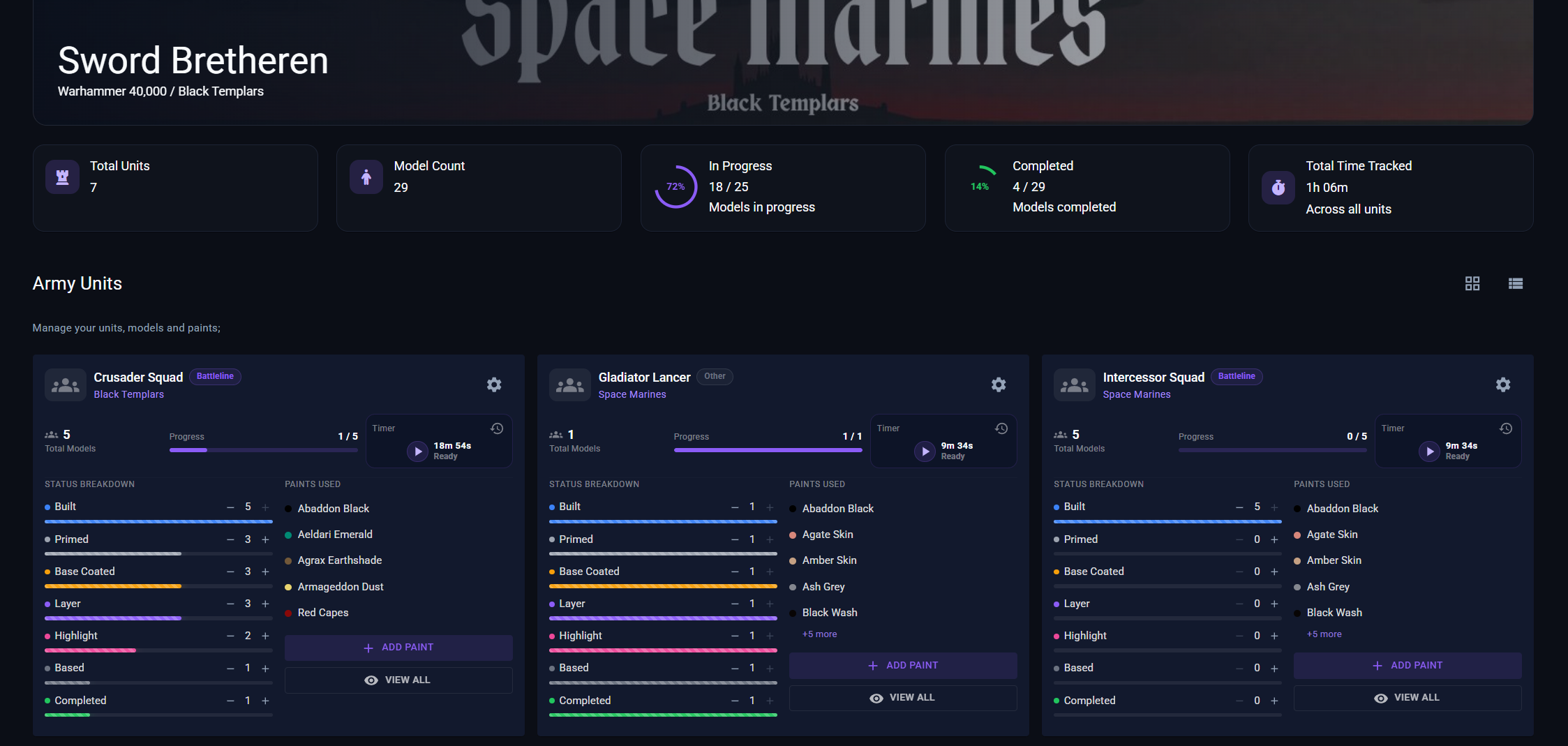The height and width of the screenshot is (746, 1568).
Task: Click the Total Units chess rook icon
Action: click(x=62, y=177)
